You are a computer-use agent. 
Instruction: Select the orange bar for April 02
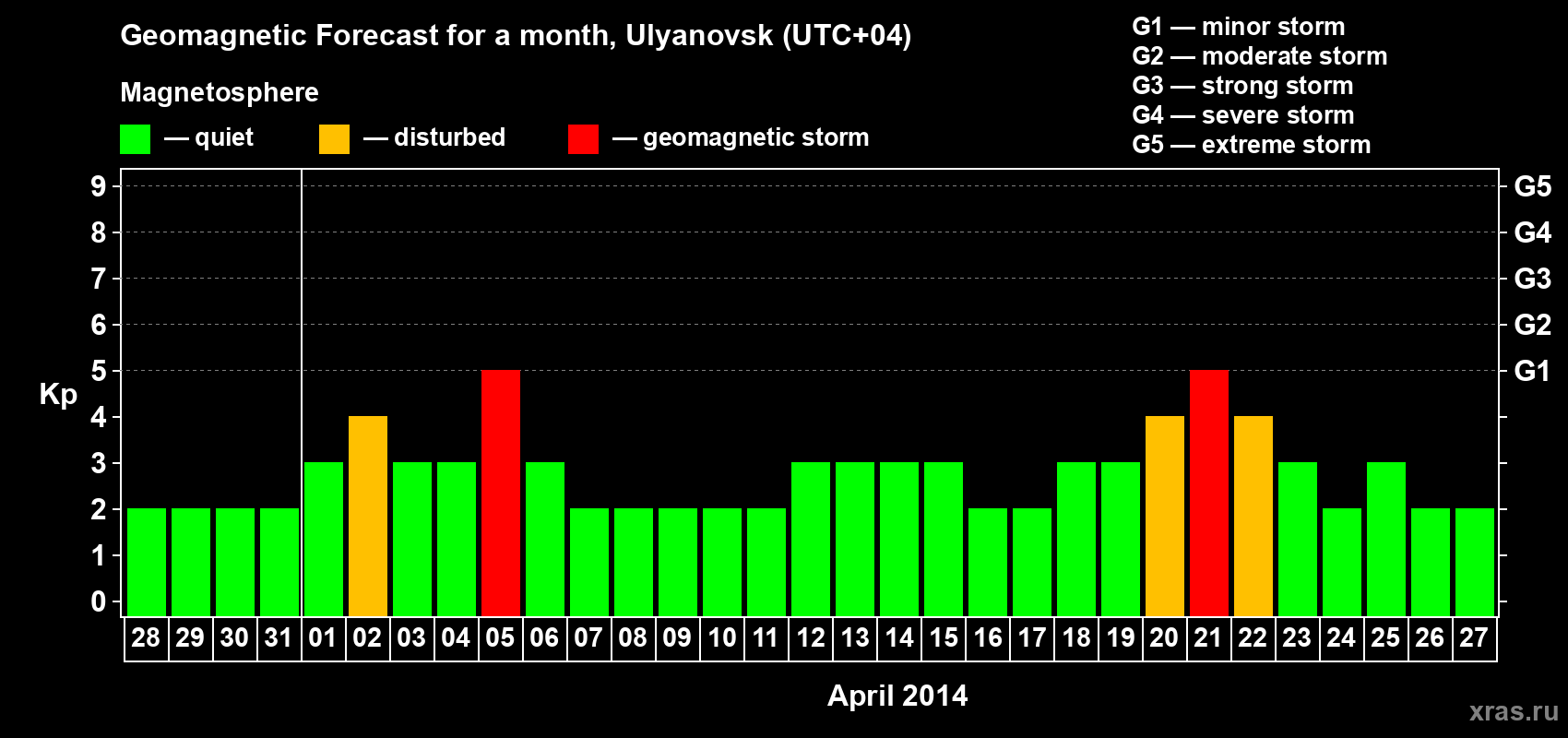click(368, 516)
